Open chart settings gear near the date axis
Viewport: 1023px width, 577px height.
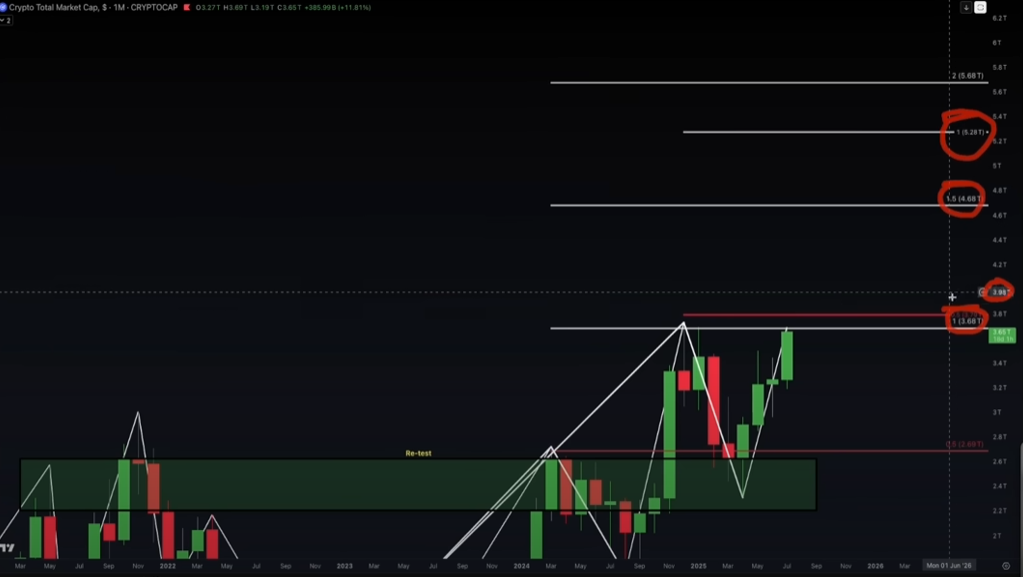(1005, 566)
